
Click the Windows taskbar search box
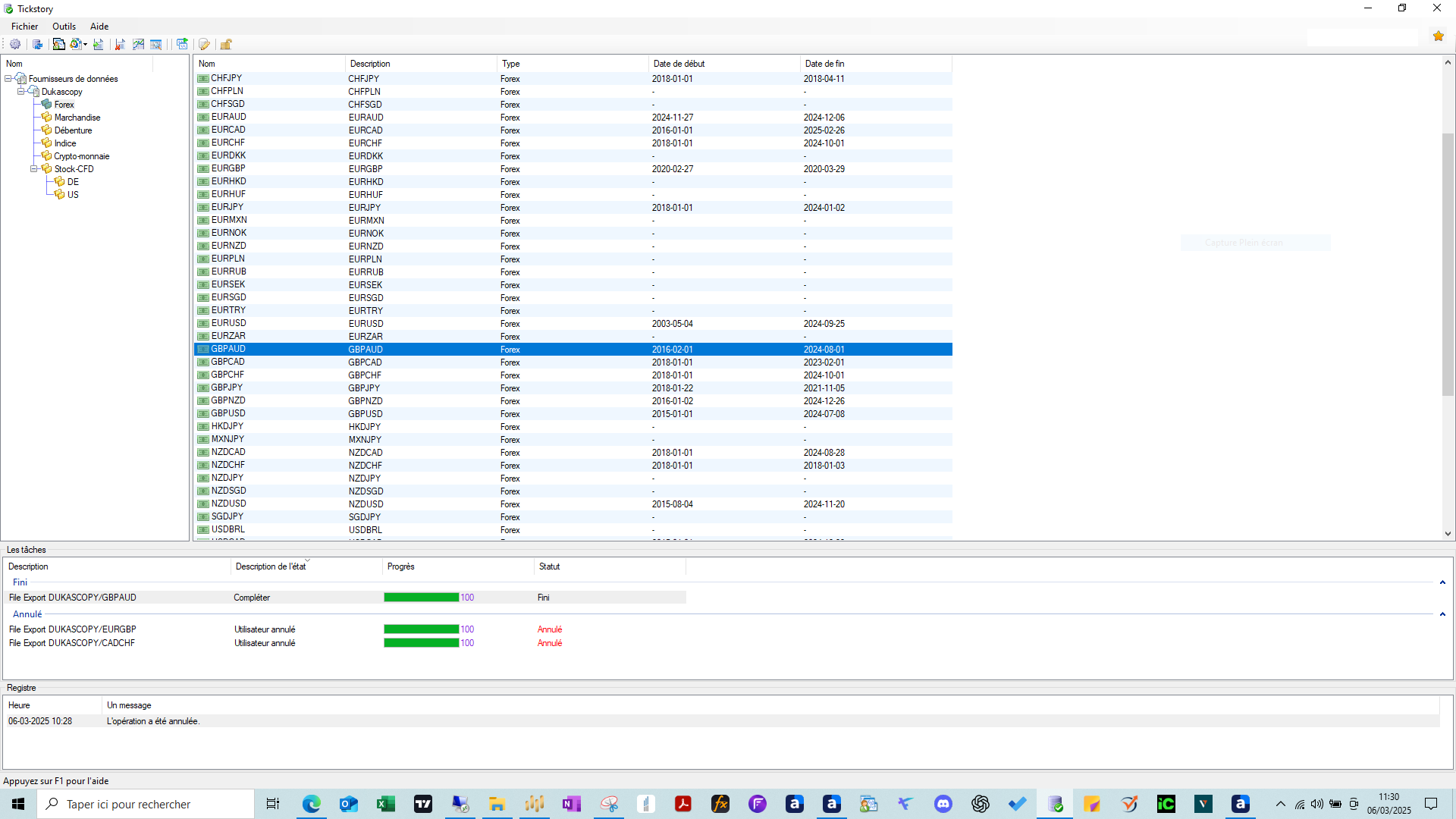[x=146, y=804]
